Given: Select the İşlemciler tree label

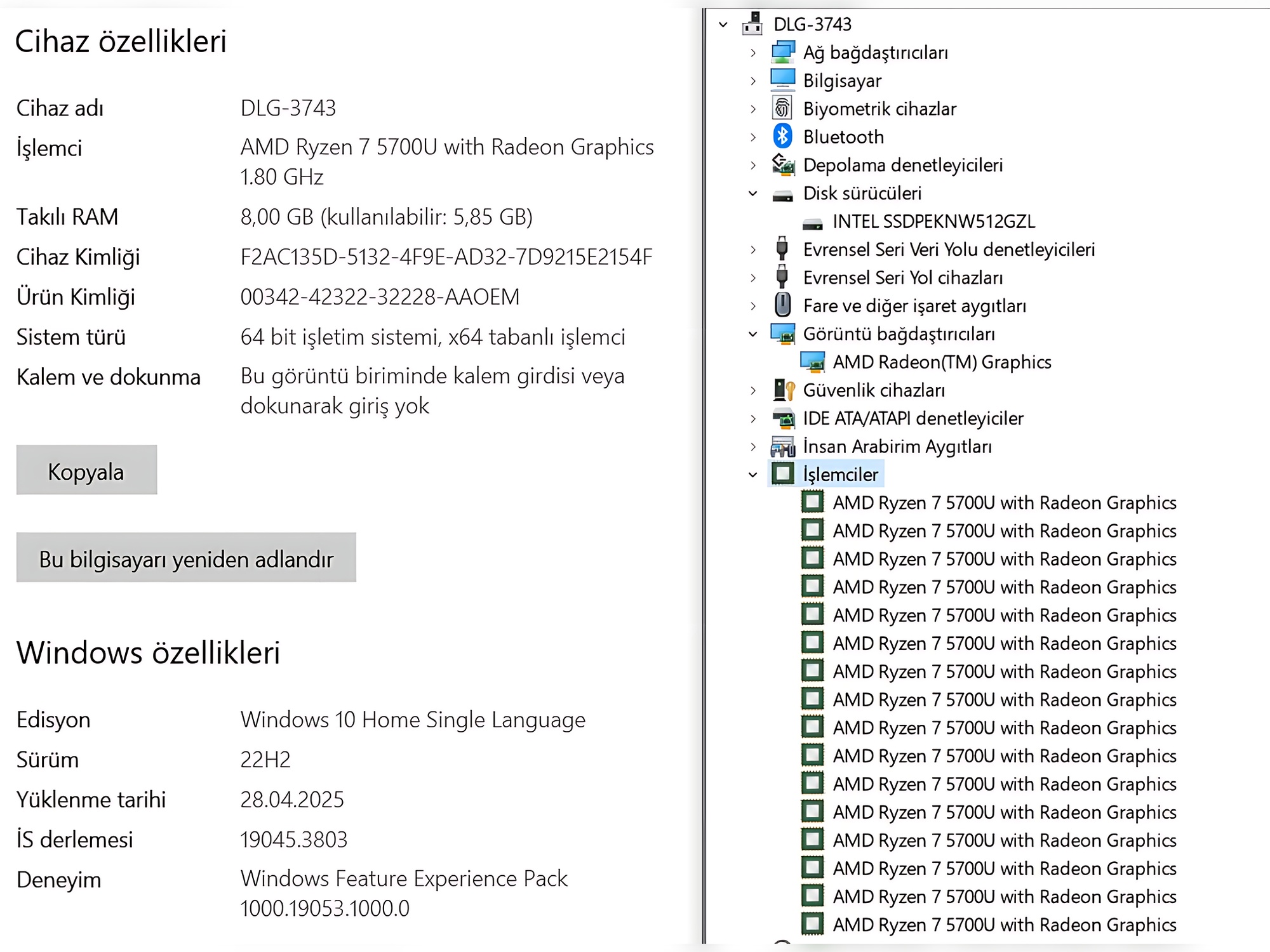Looking at the screenshot, I should point(840,474).
